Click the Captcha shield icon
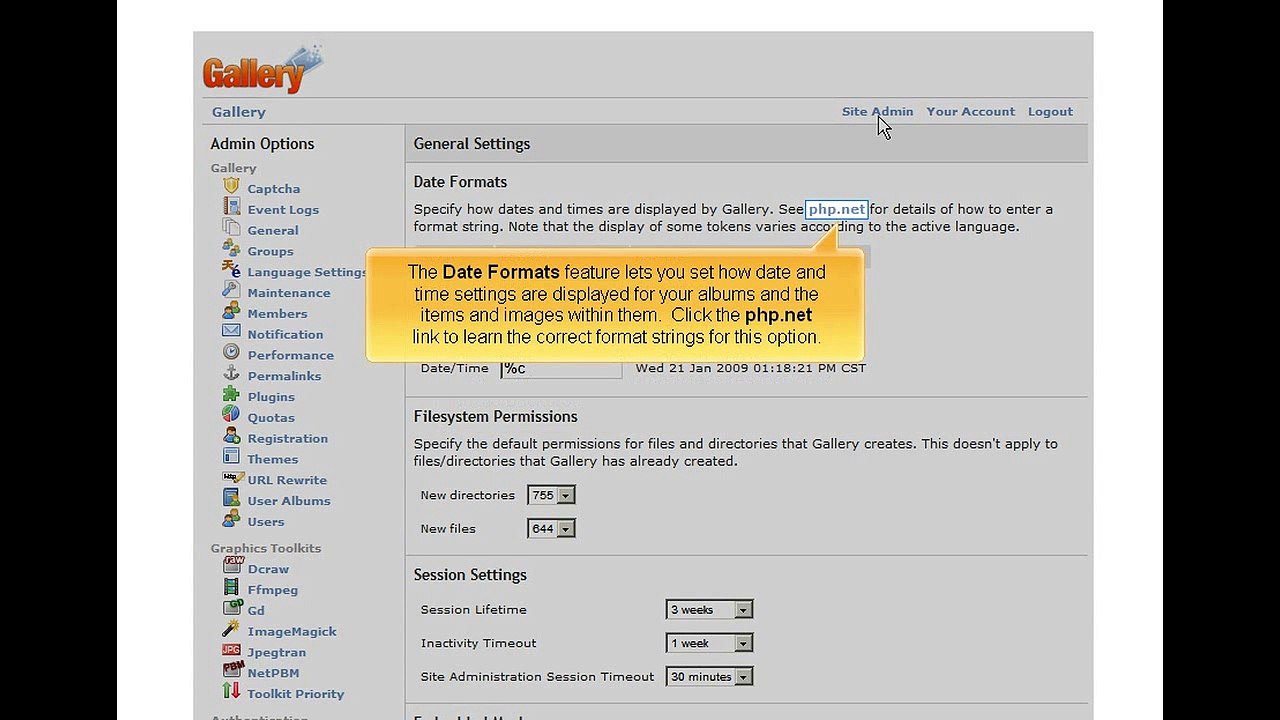This screenshot has width=1280, height=720. (x=231, y=187)
